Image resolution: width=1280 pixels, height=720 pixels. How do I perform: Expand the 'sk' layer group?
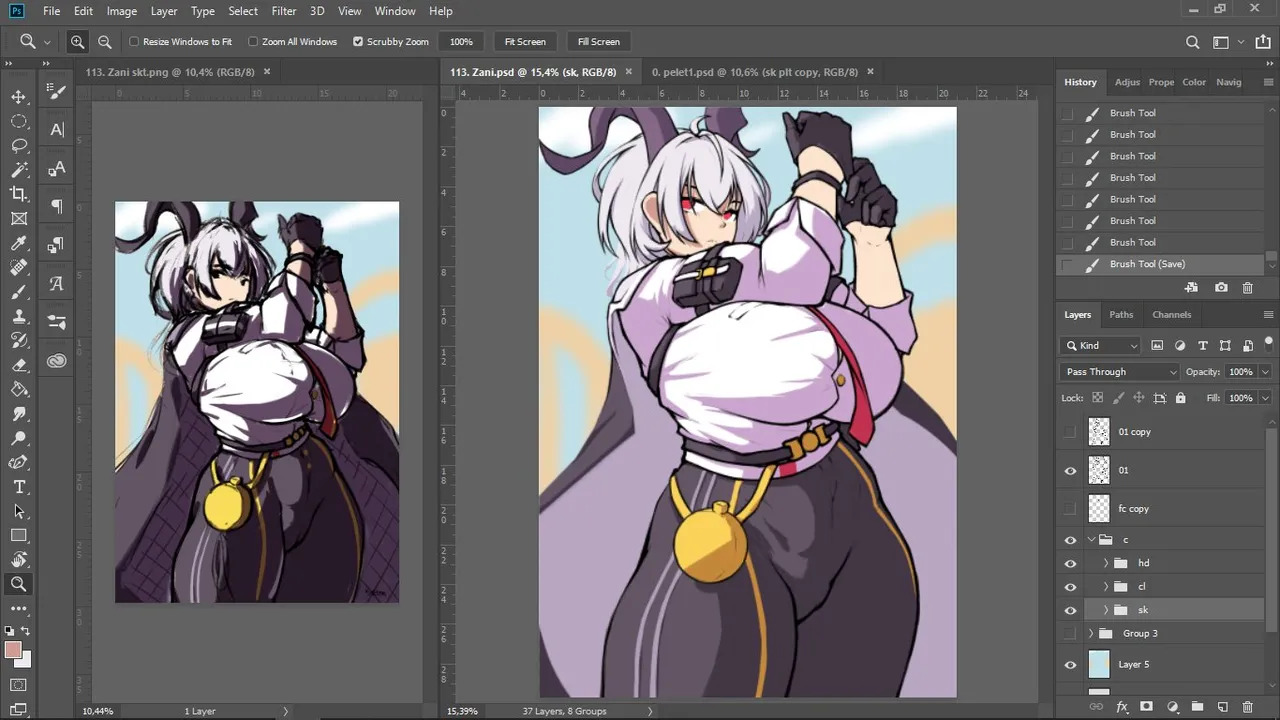click(1106, 610)
